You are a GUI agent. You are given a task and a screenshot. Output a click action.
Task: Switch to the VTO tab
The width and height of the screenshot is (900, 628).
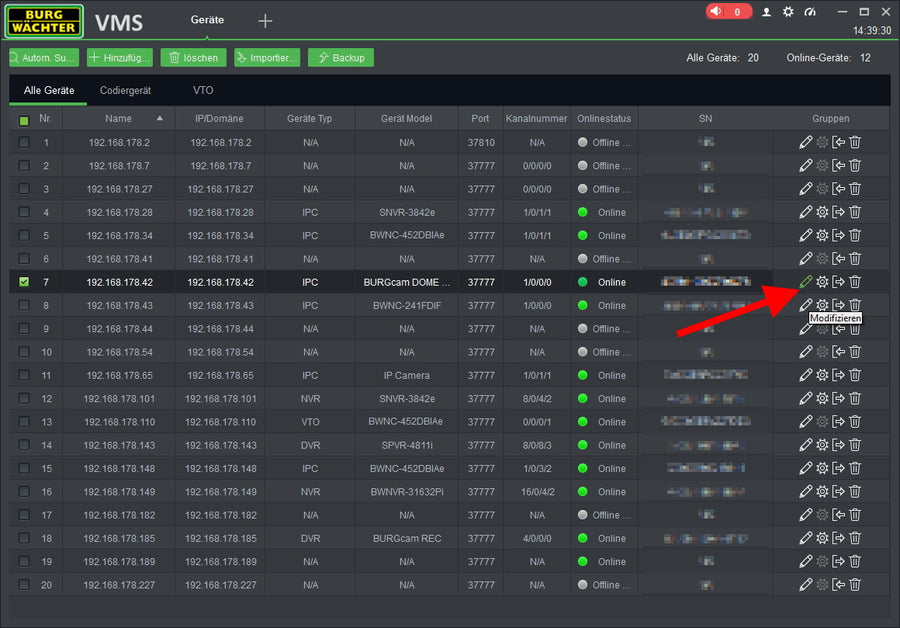pos(203,90)
